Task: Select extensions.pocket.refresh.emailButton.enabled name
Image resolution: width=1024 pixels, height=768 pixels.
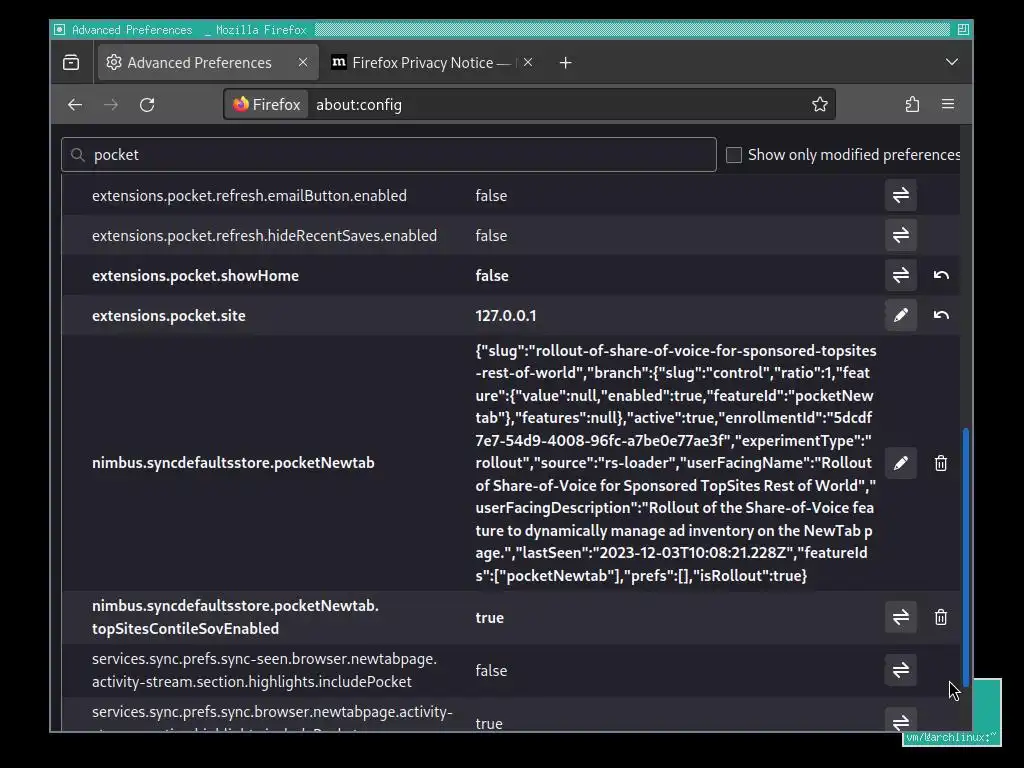Action: click(x=249, y=196)
